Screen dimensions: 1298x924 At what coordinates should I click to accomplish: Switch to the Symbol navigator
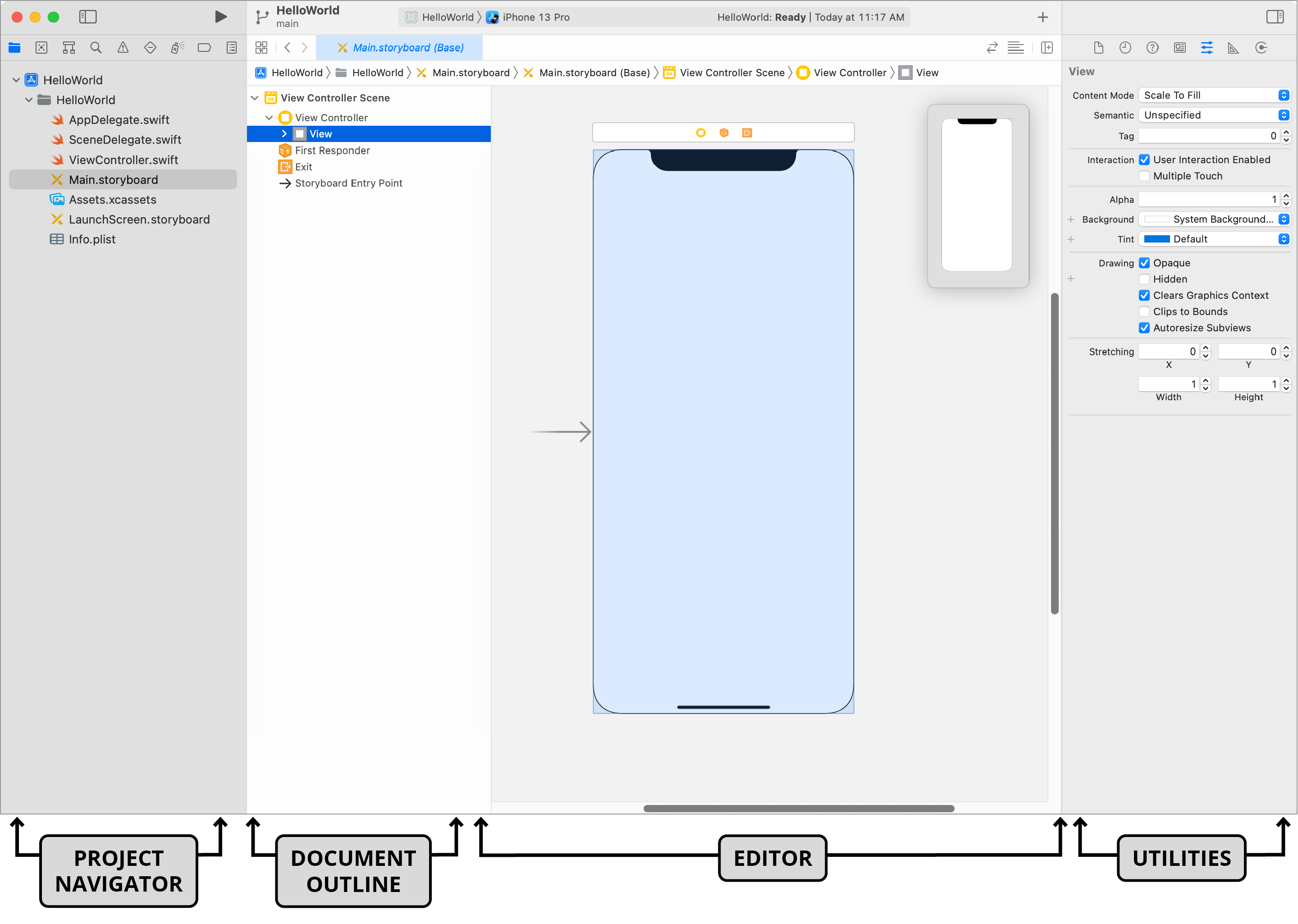pos(69,47)
